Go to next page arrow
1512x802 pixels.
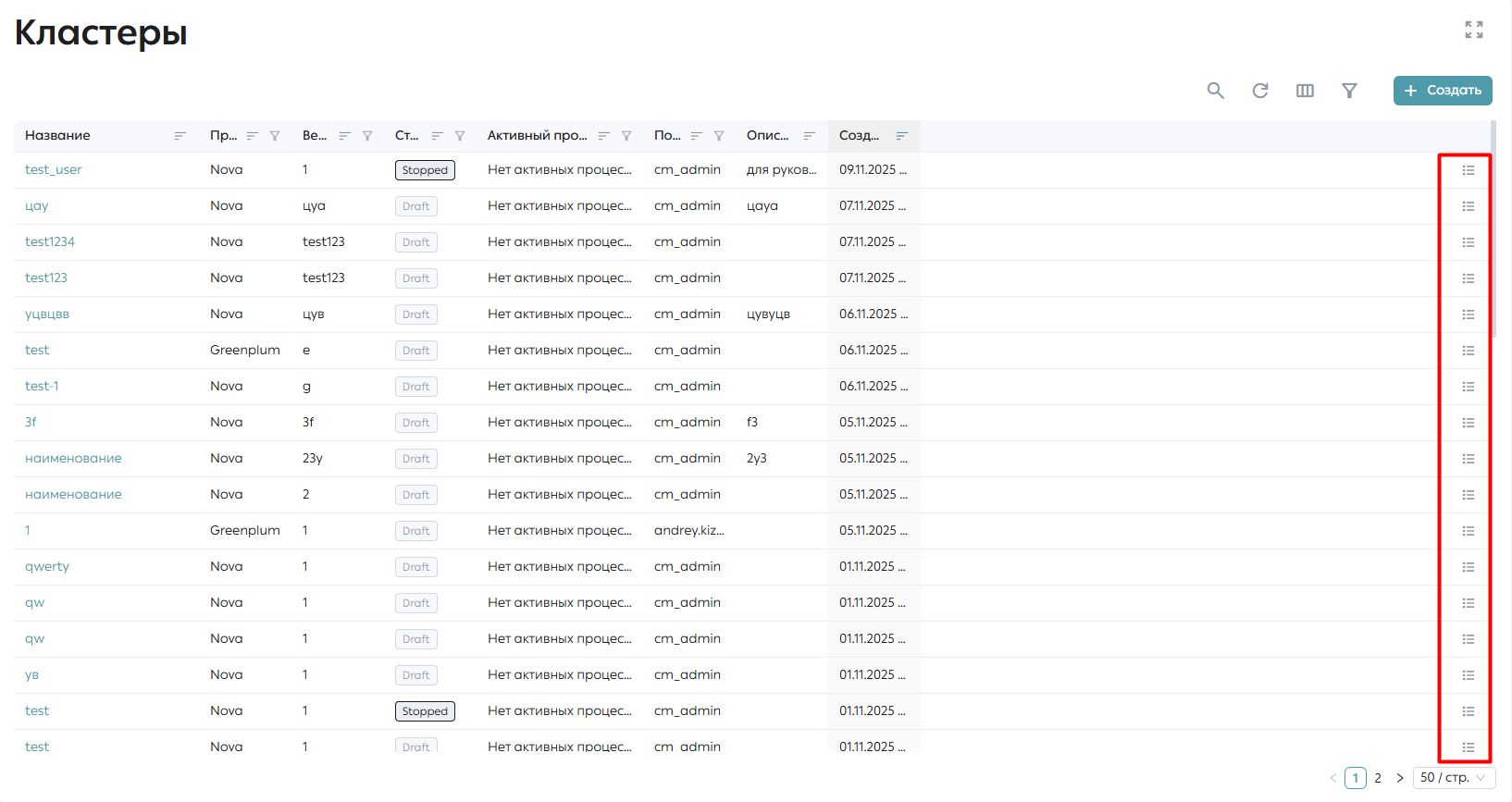1399,778
